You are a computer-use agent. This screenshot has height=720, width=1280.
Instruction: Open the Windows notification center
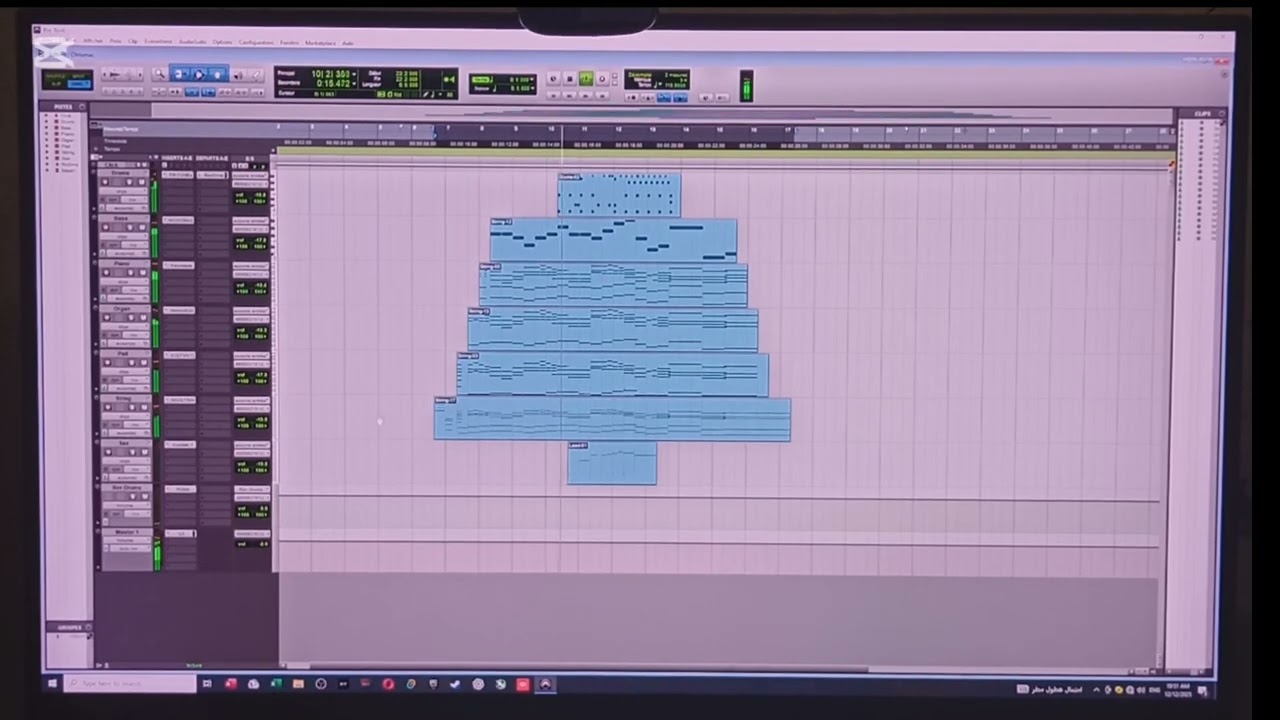point(1203,689)
